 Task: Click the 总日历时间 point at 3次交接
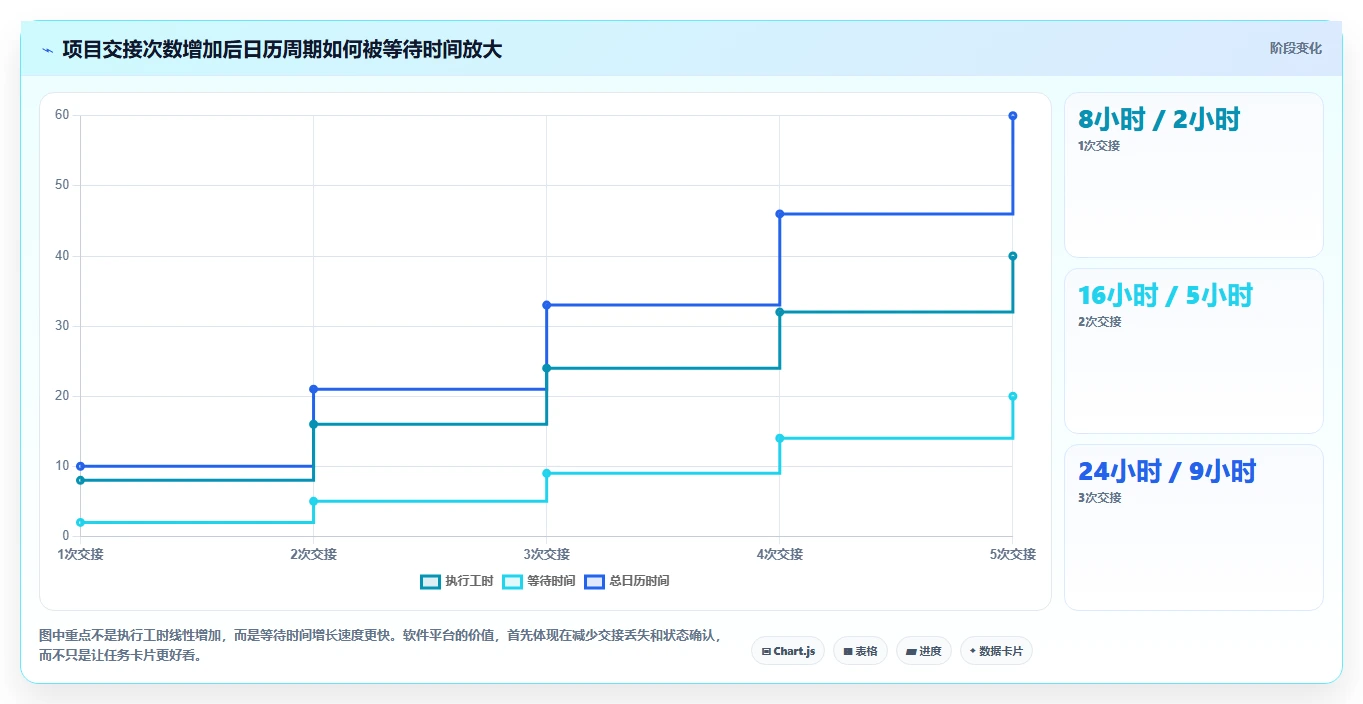click(547, 305)
